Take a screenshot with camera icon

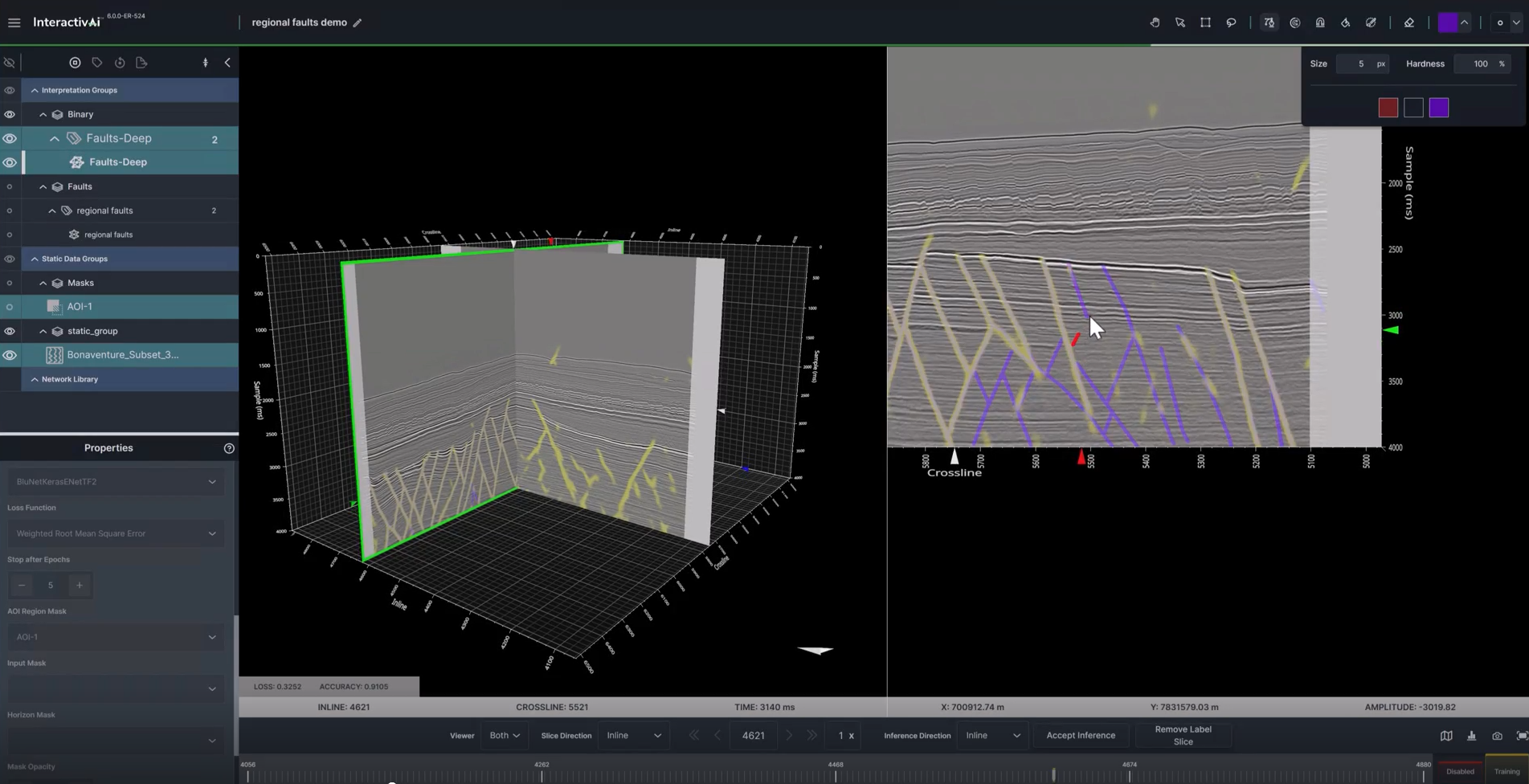point(1497,736)
